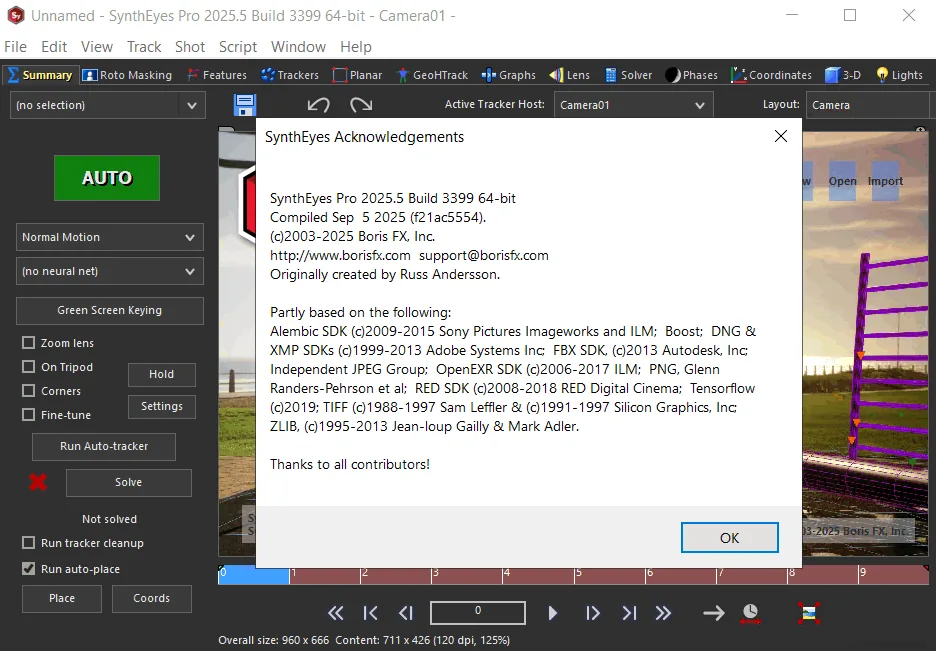Click the save disk icon in toolbar
The image size is (936, 651).
245,105
